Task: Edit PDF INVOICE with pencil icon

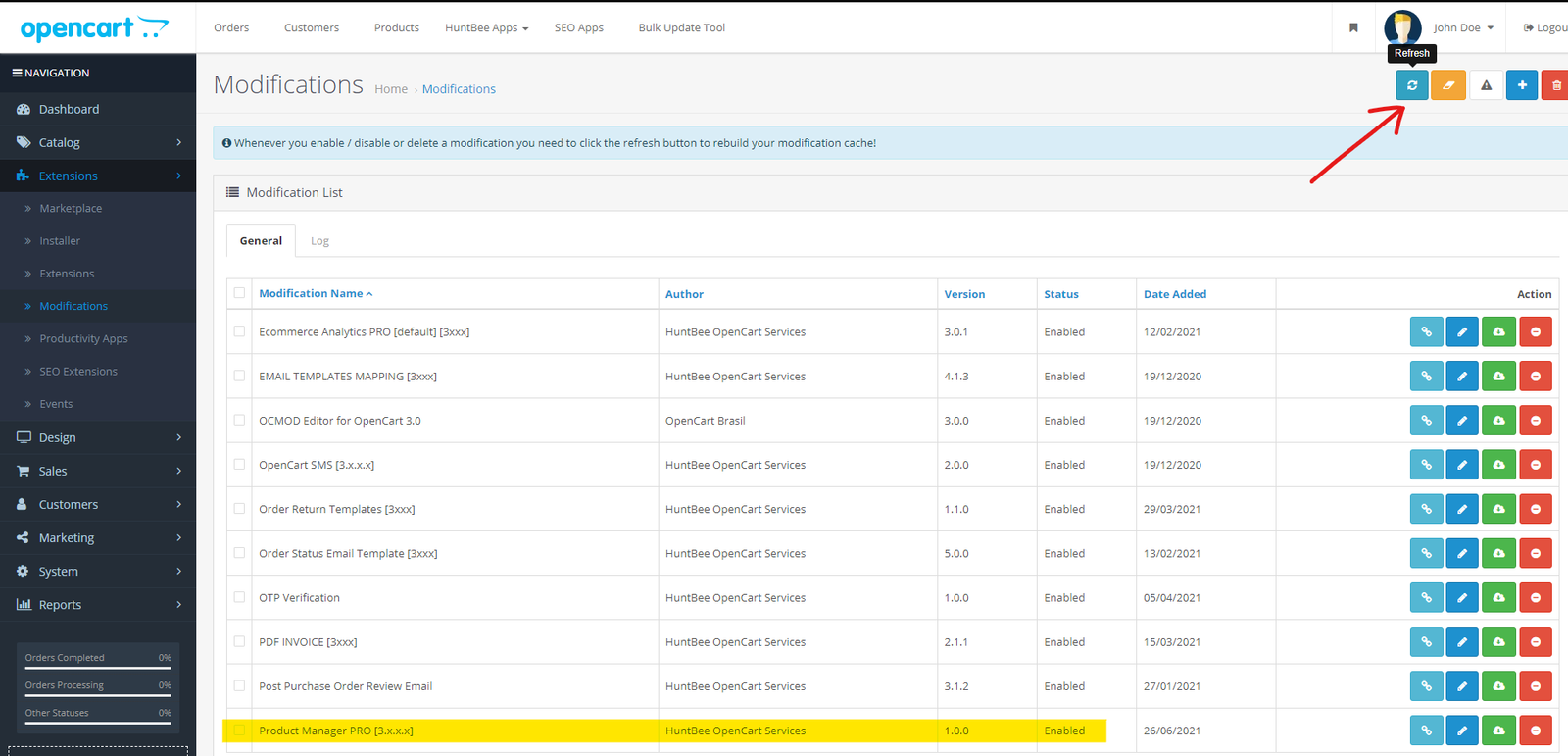Action: pos(1462,642)
